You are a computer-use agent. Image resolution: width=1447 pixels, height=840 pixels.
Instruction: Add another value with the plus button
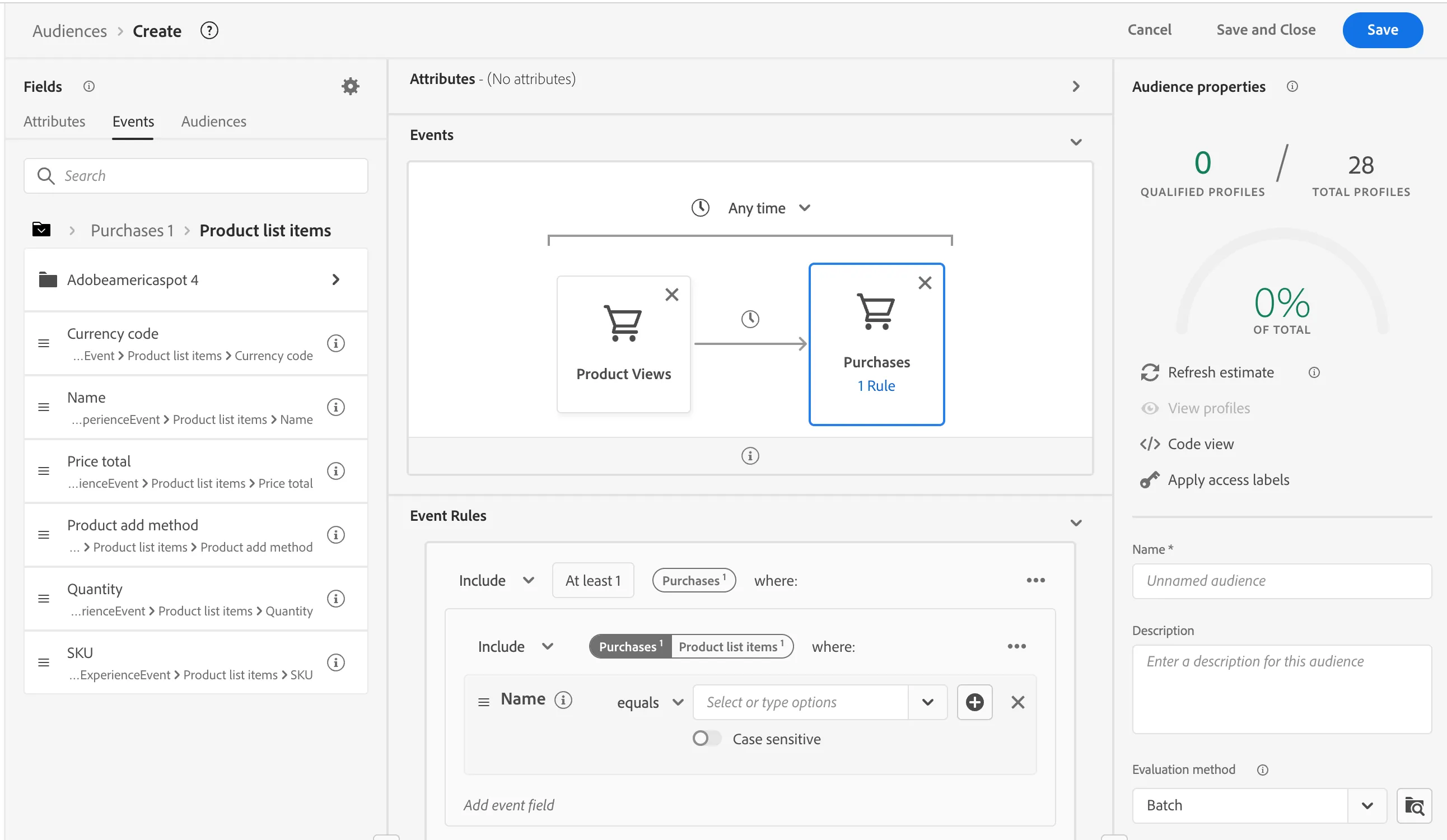click(x=975, y=702)
